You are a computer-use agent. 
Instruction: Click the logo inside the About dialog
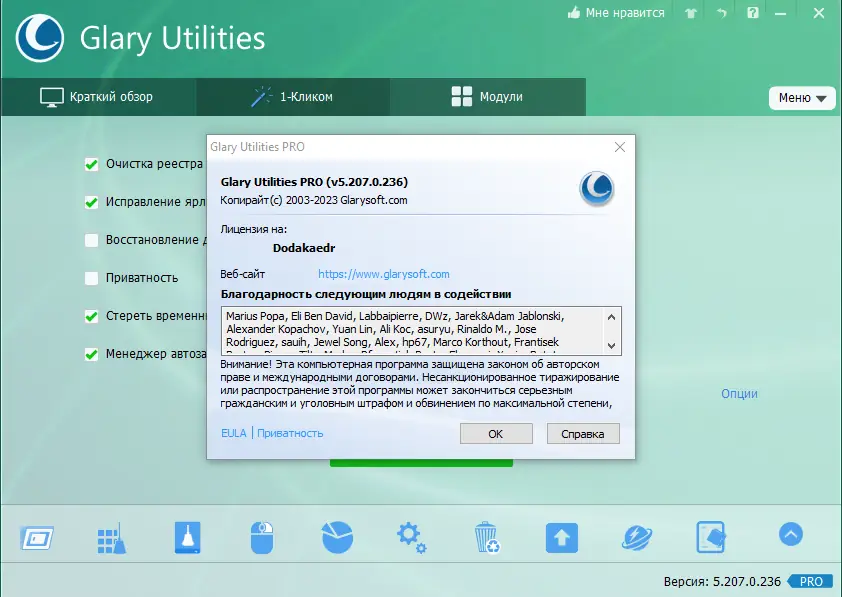[597, 188]
